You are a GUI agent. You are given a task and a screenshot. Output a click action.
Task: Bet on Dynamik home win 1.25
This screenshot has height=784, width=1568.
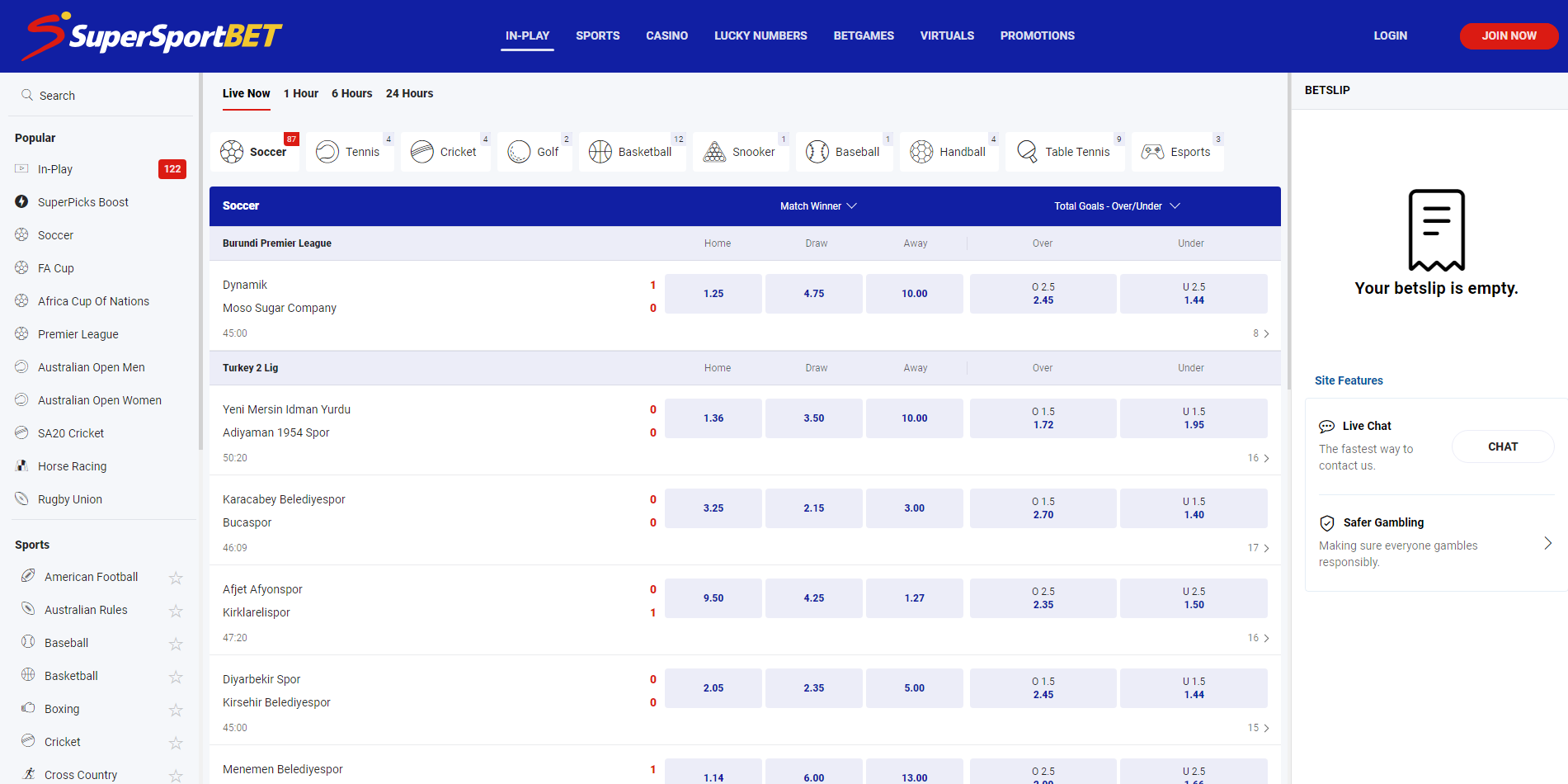(713, 294)
